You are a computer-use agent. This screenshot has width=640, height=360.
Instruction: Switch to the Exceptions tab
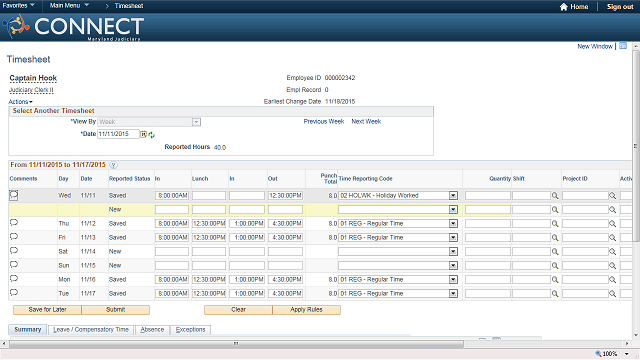190,330
